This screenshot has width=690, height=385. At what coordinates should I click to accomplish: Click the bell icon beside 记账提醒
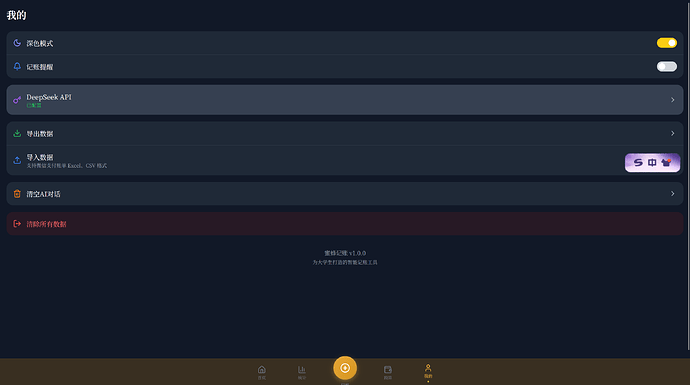coord(17,66)
